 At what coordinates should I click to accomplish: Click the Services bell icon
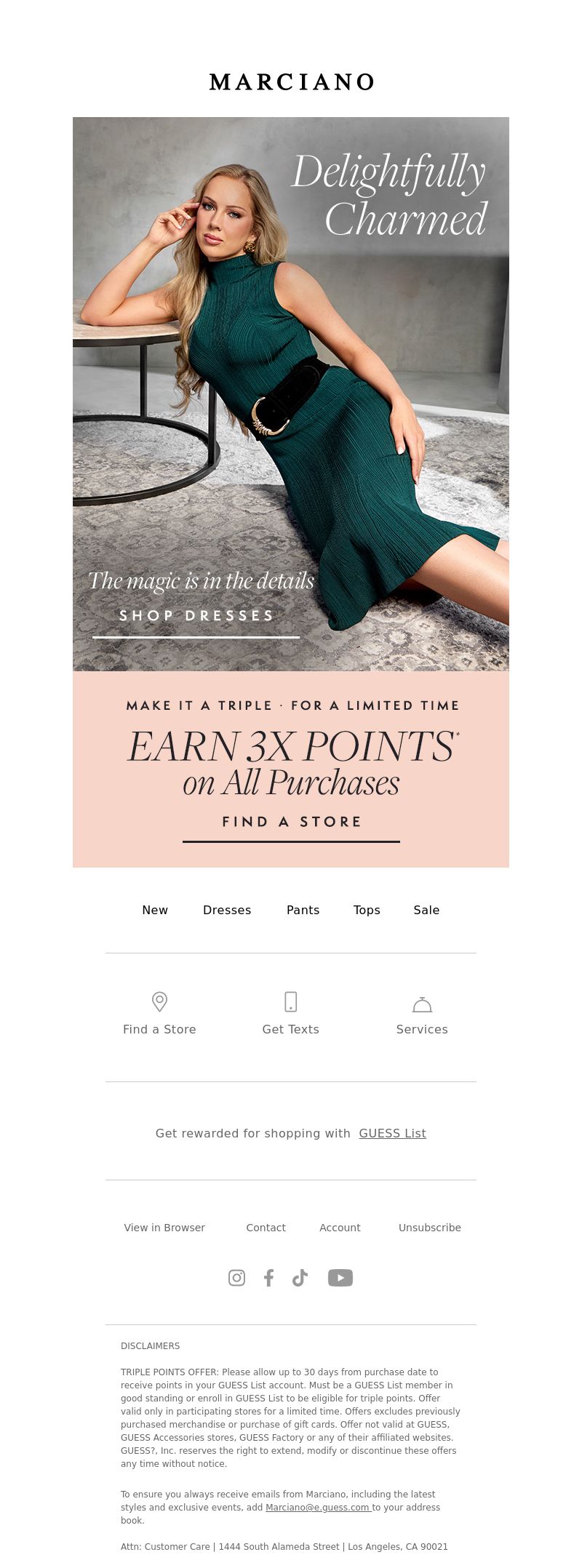(x=422, y=1004)
